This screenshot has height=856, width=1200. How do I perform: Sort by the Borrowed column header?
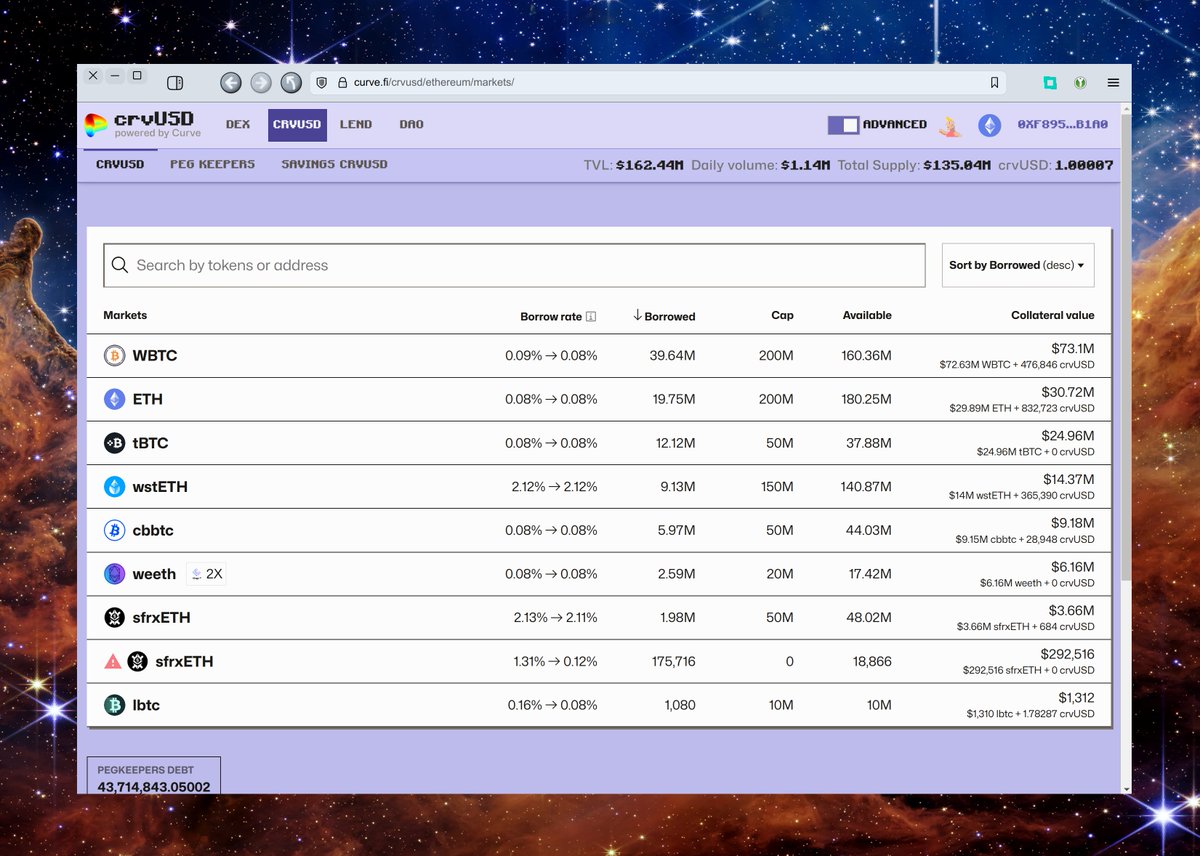pyautogui.click(x=664, y=316)
